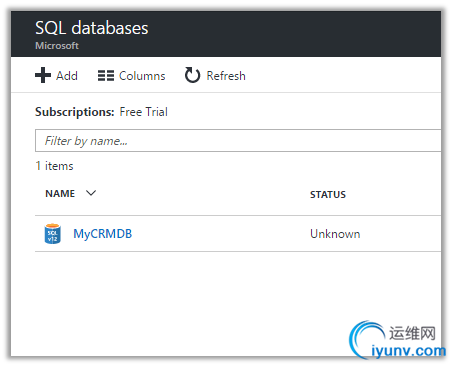Click the Microsoft subtitle text
The width and height of the screenshot is (452, 367).
tap(57, 46)
